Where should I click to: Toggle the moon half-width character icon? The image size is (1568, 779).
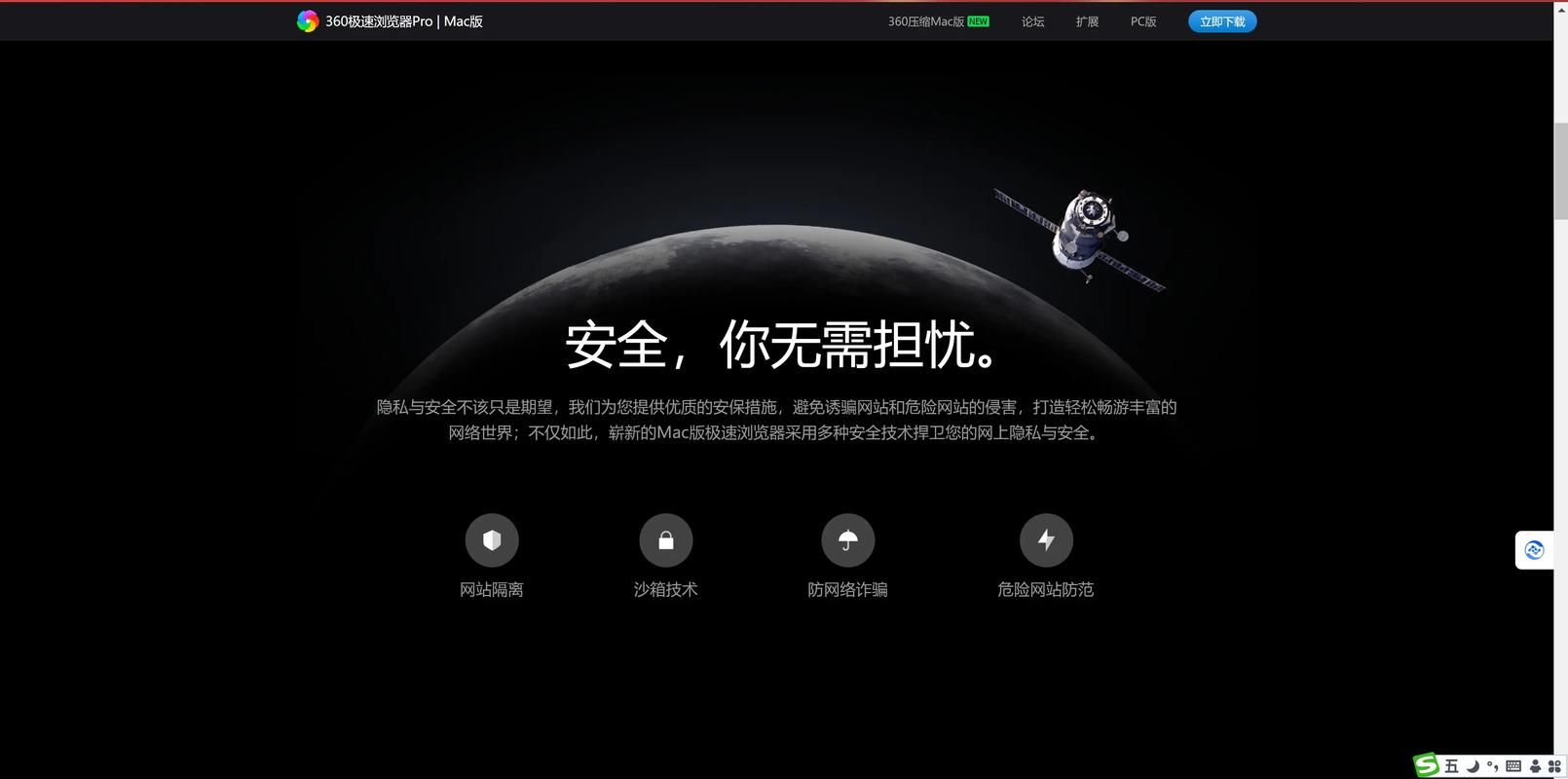(1473, 766)
